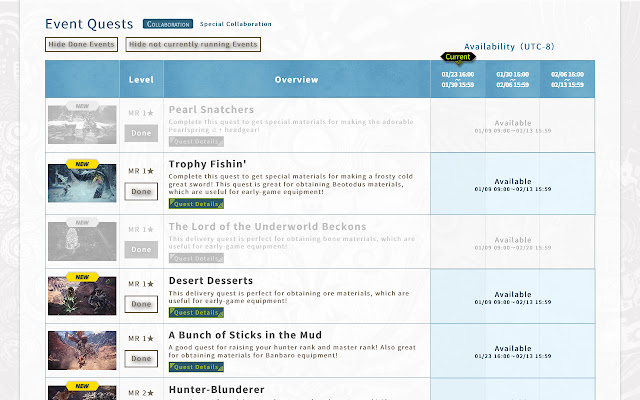640x400 pixels.
Task: Click Available cell for Lord of the Underworld Beckons
Action: point(513,242)
